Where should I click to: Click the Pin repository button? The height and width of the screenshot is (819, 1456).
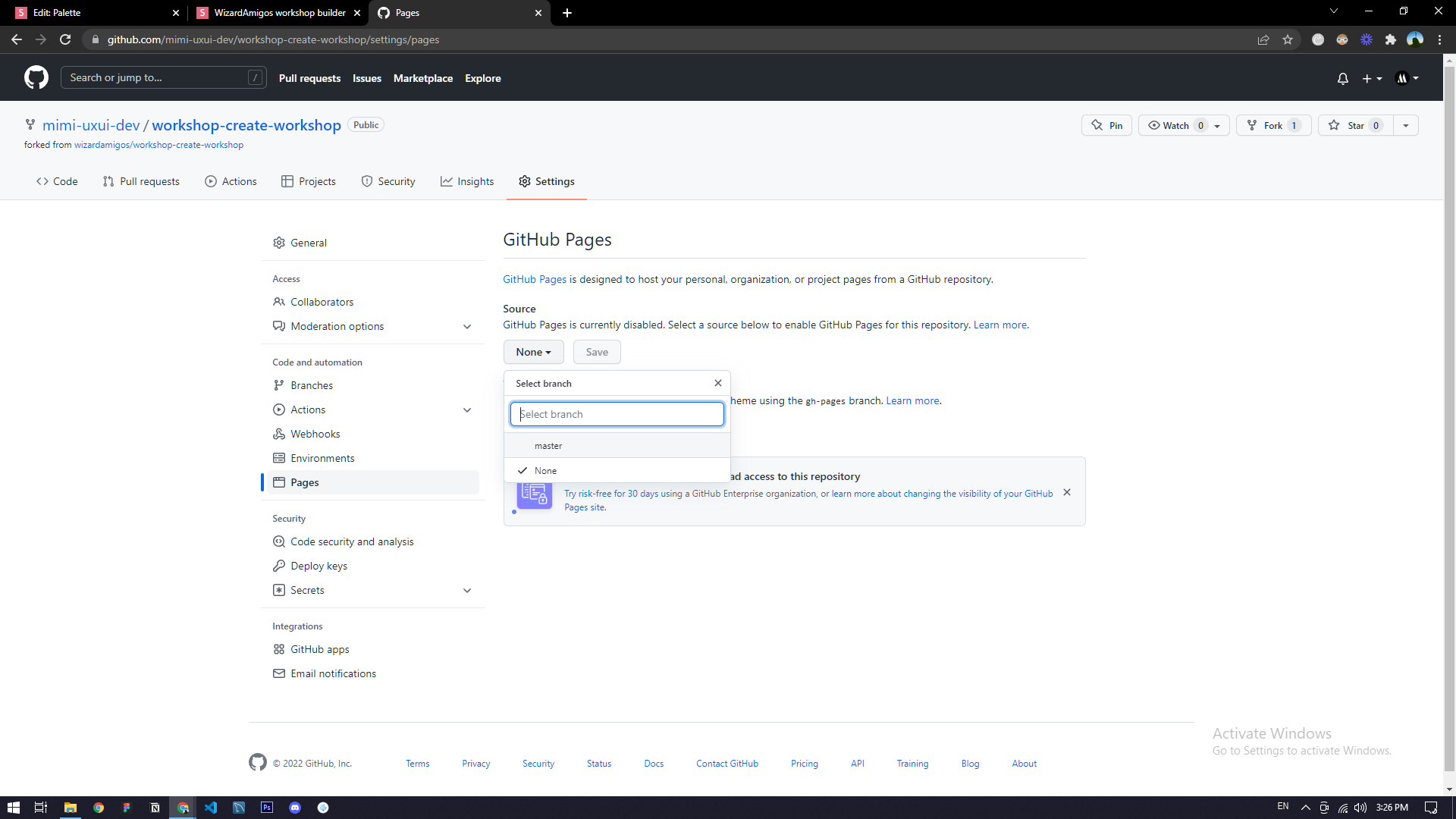[x=1106, y=125]
